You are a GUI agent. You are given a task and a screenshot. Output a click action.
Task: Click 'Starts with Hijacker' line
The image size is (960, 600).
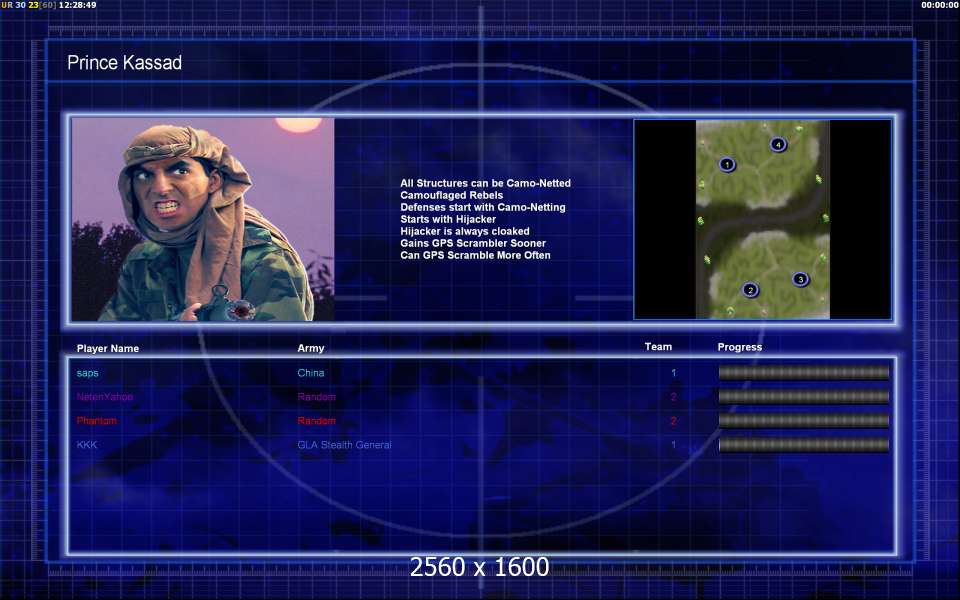point(448,219)
